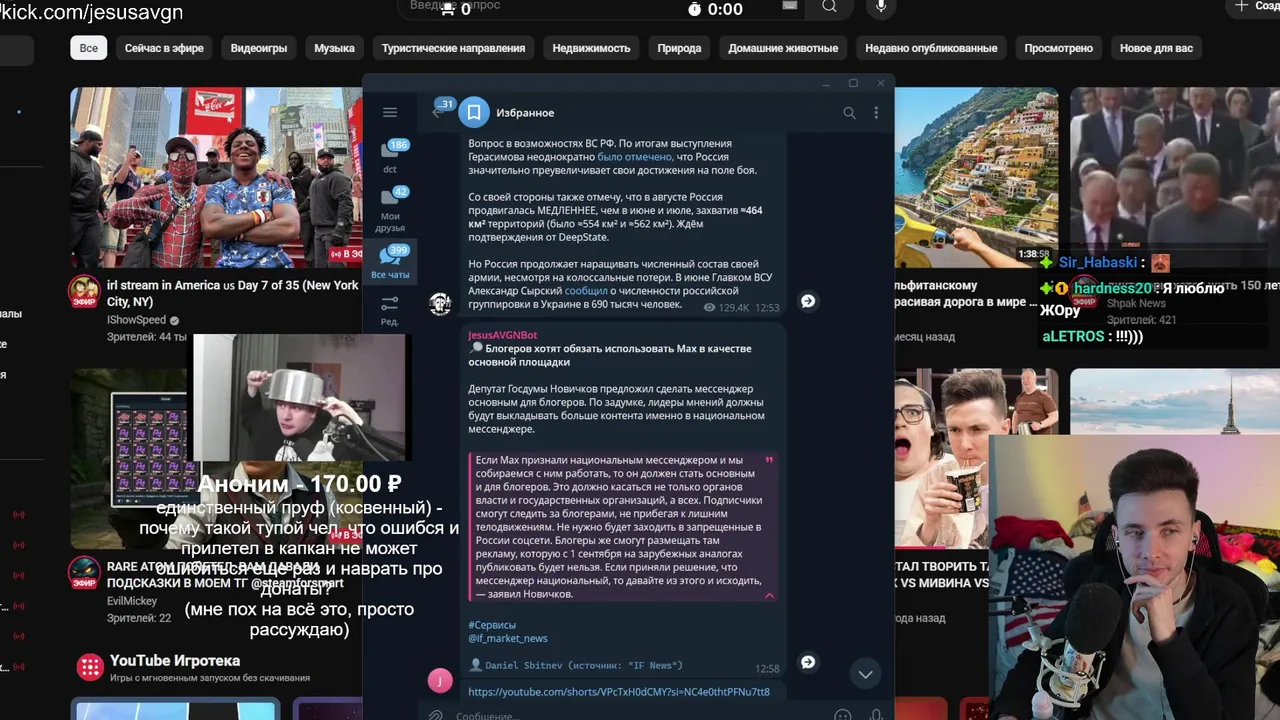This screenshot has height=720, width=1280.
Task: Open the pink J sender avatar
Action: 440,681
